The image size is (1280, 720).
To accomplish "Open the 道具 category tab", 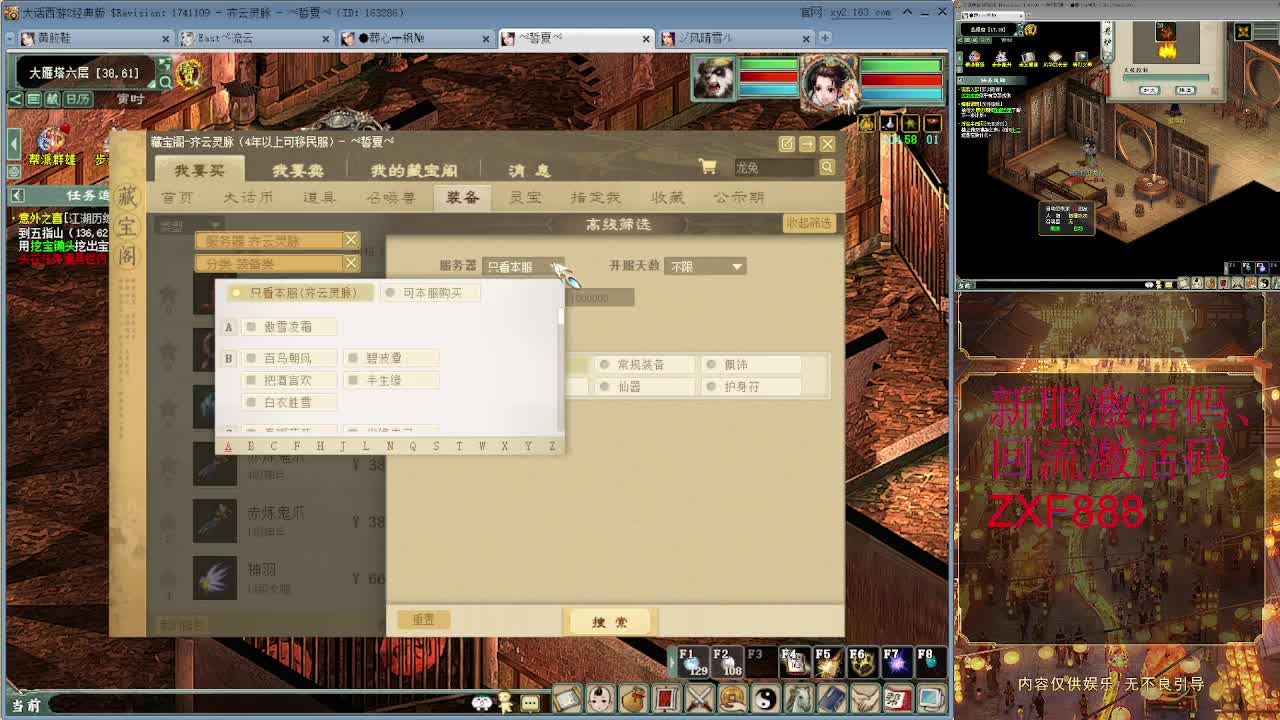I will coord(319,198).
